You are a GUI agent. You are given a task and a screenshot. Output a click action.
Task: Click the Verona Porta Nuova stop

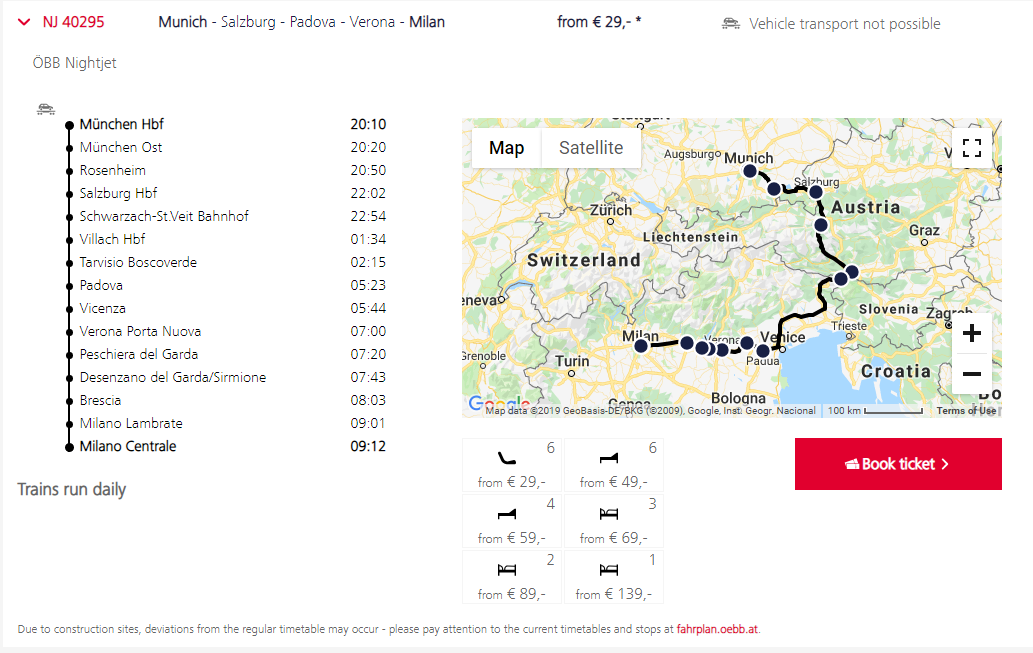tap(140, 331)
